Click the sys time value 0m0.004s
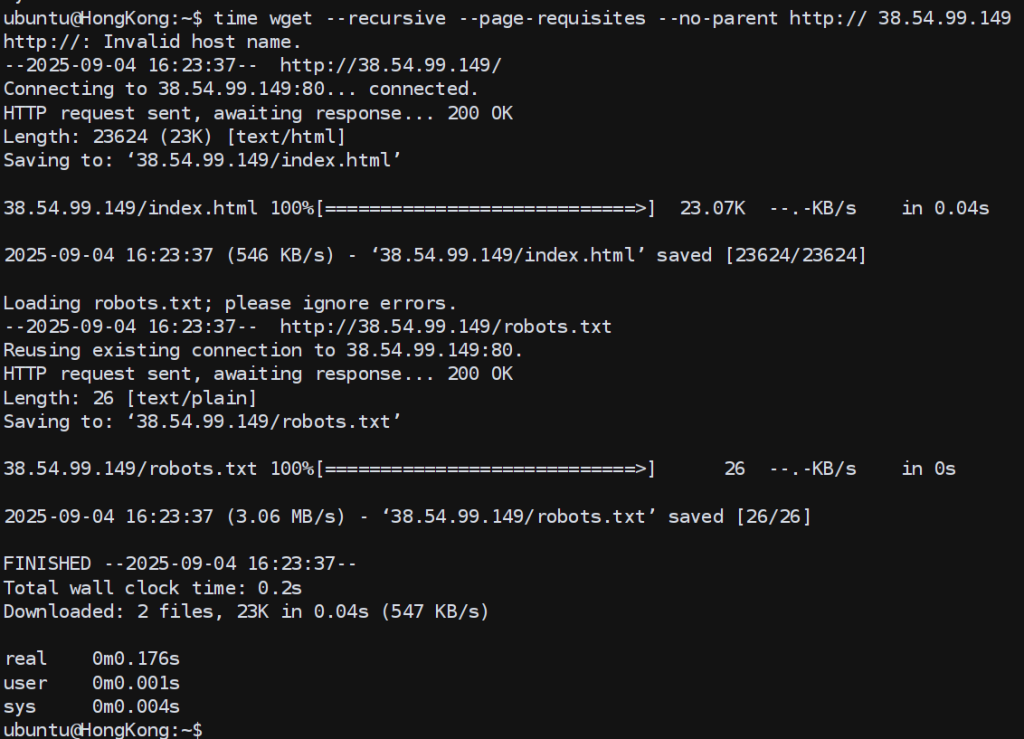The image size is (1024, 739). [x=136, y=706]
